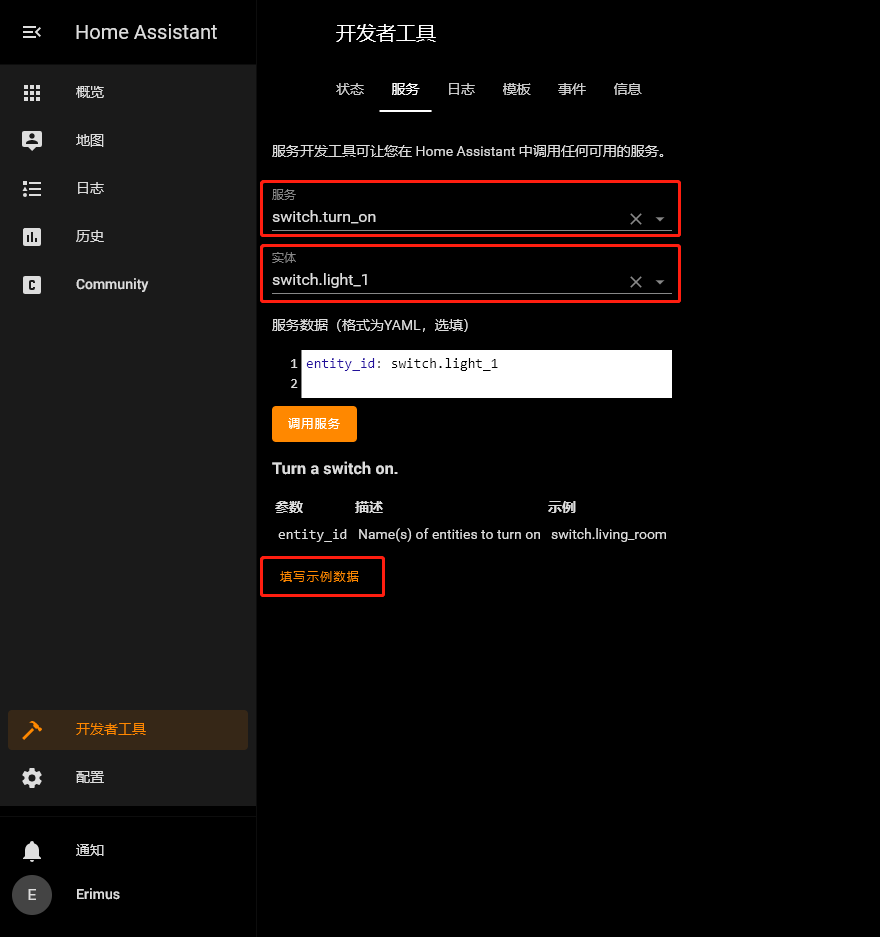Switch to the 模板 tab
The image size is (880, 937).
pos(516,90)
